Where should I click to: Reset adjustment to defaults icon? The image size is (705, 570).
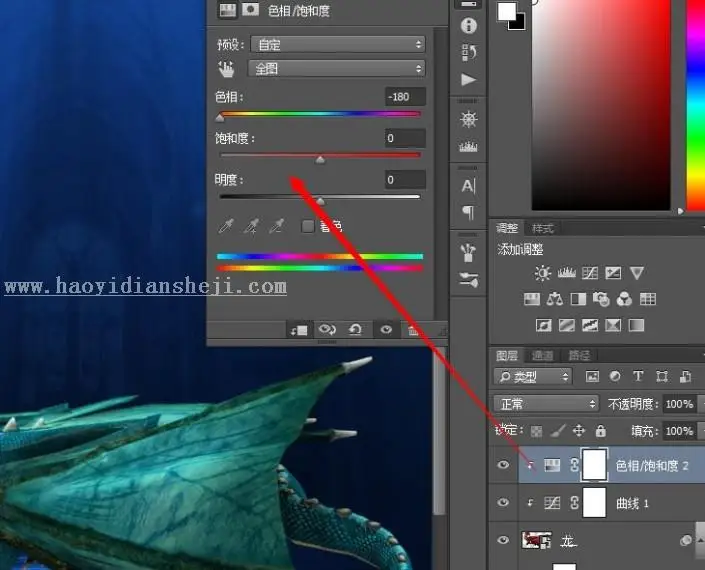[356, 330]
